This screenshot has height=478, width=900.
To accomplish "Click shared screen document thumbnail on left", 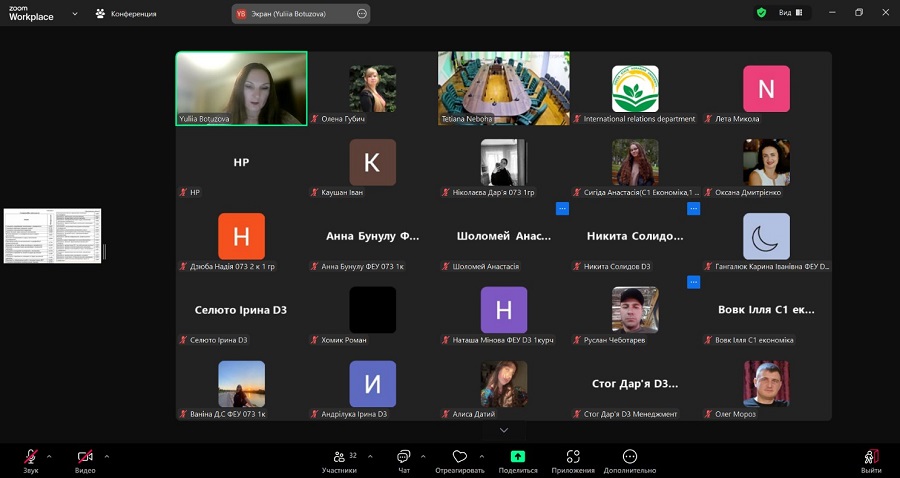I will 52,236.
